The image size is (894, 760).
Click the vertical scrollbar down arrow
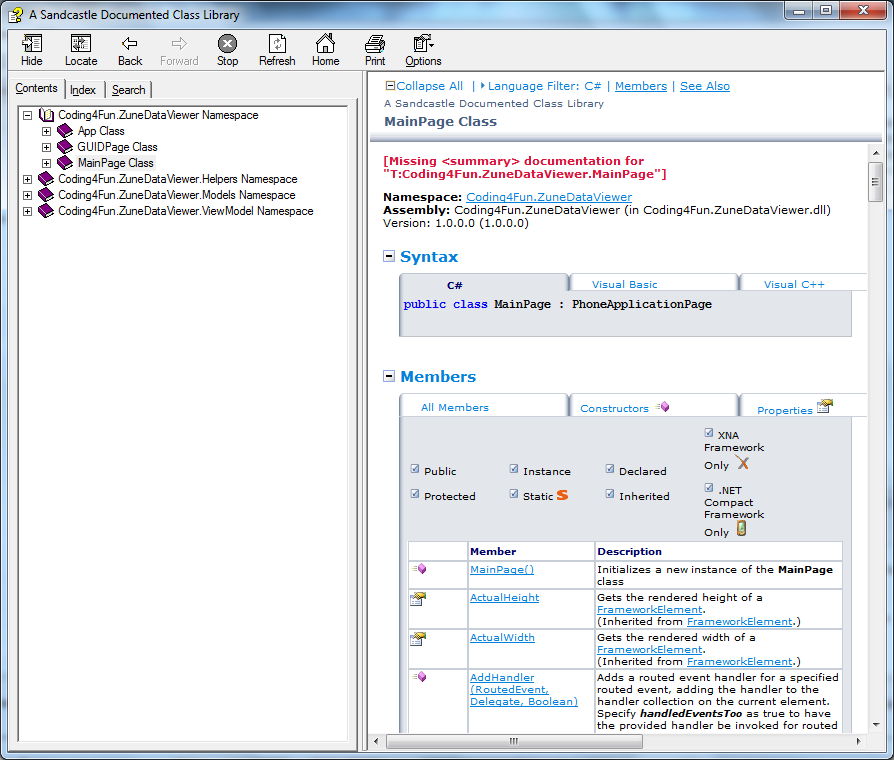pyautogui.click(x=875, y=725)
